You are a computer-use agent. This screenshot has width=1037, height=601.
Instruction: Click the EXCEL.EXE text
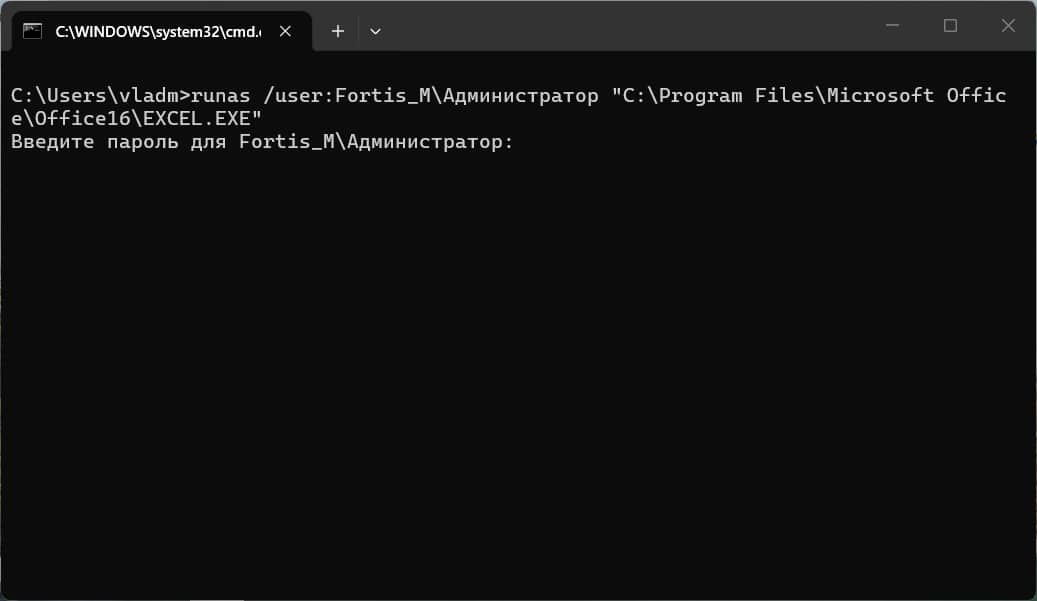pyautogui.click(x=197, y=119)
